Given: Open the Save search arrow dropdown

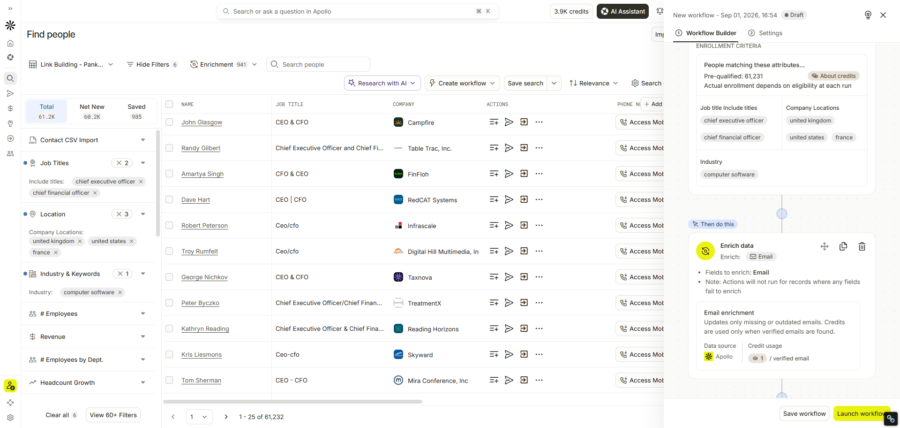Looking at the screenshot, I should (x=554, y=83).
